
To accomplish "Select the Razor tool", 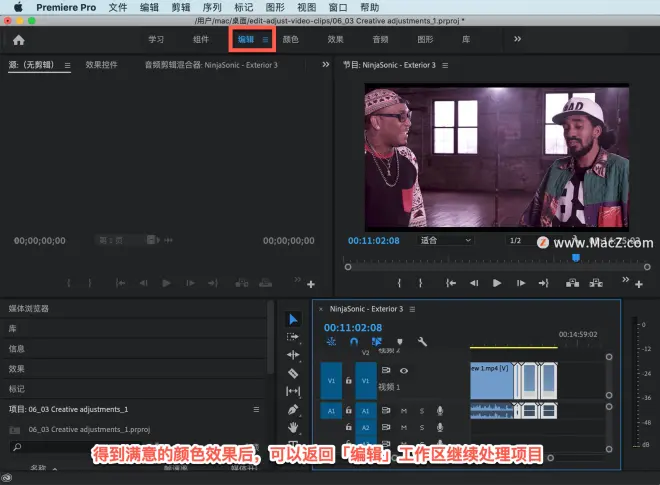I will pos(293,373).
